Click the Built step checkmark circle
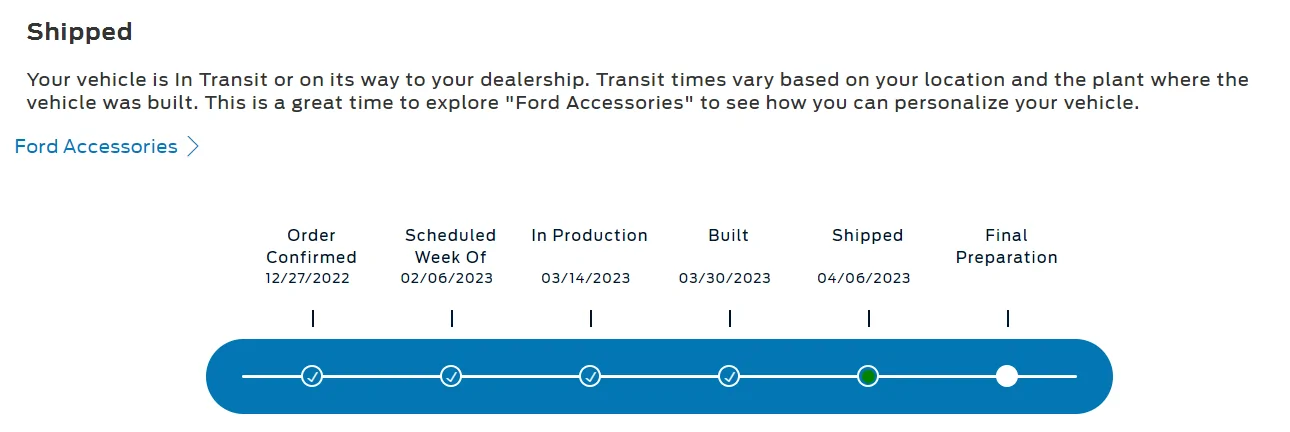The image size is (1290, 432). point(729,376)
